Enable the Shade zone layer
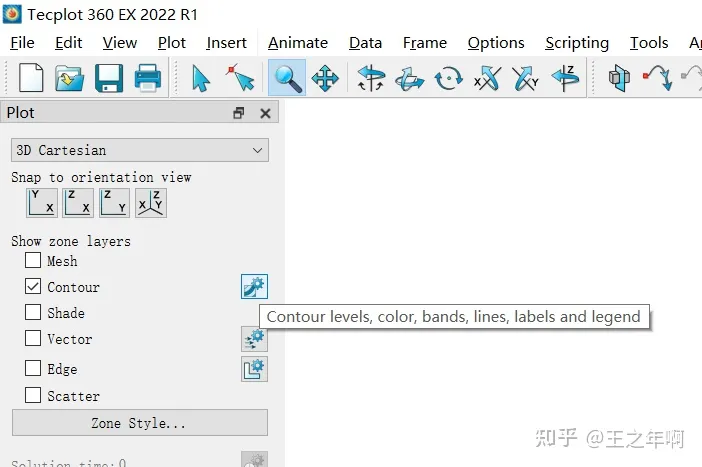Viewport: 702px width, 467px height. (33, 312)
